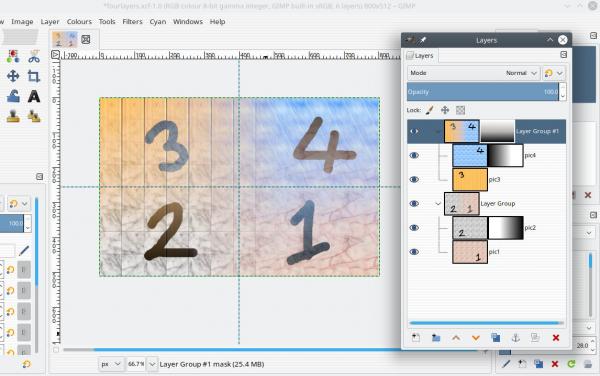Duplicate the layer icon
This screenshot has height=376, width=600.
496,338
